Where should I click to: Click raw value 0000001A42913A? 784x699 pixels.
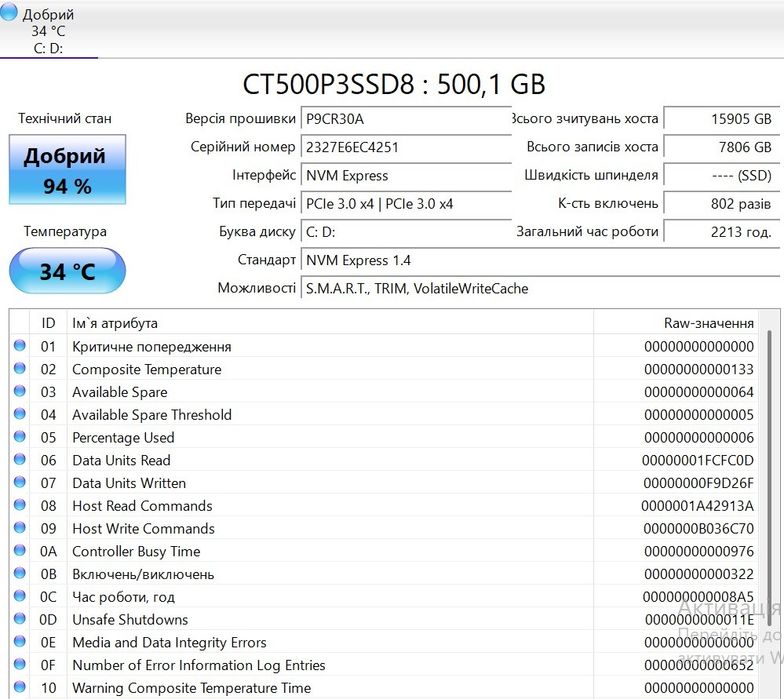[x=698, y=506]
